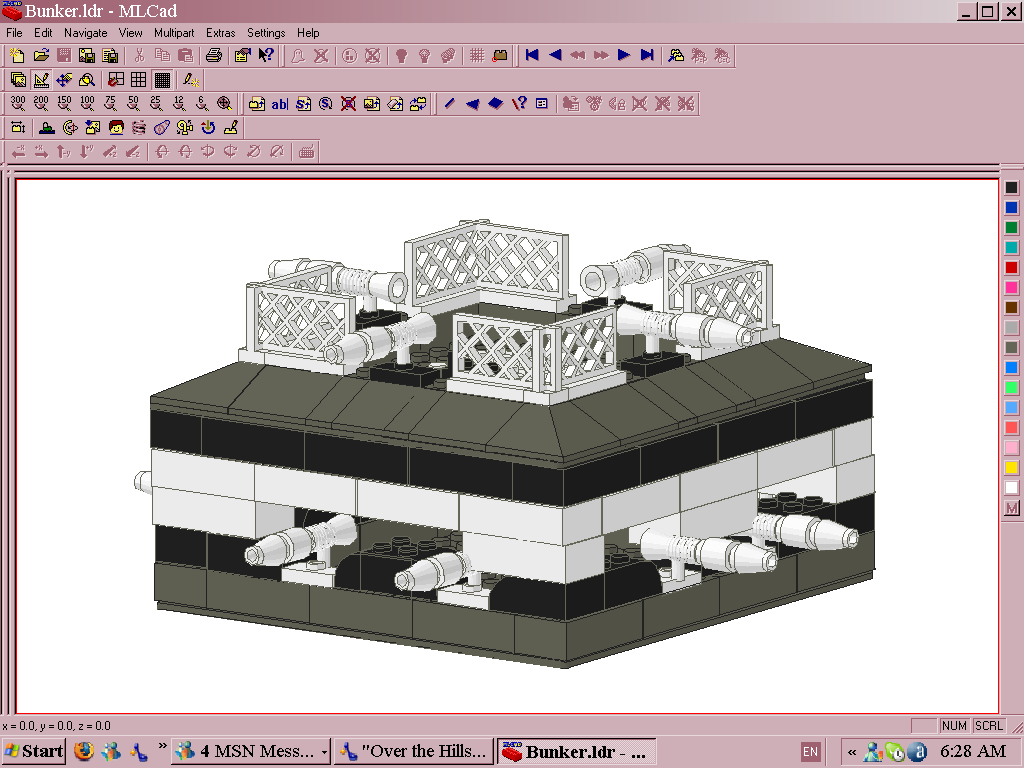
Task: Pick the black color swatch
Action: point(1012,188)
